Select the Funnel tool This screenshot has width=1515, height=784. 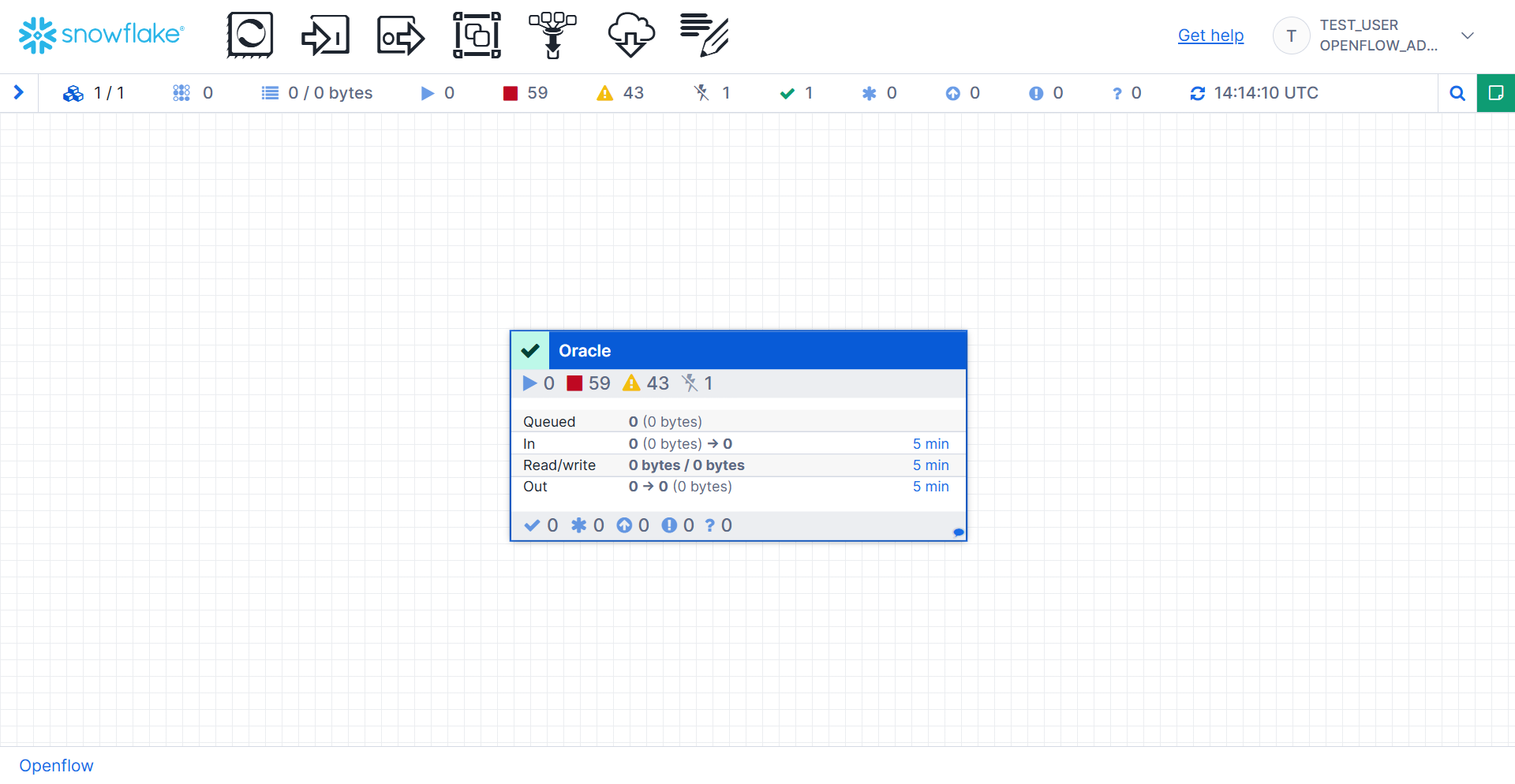(x=552, y=35)
